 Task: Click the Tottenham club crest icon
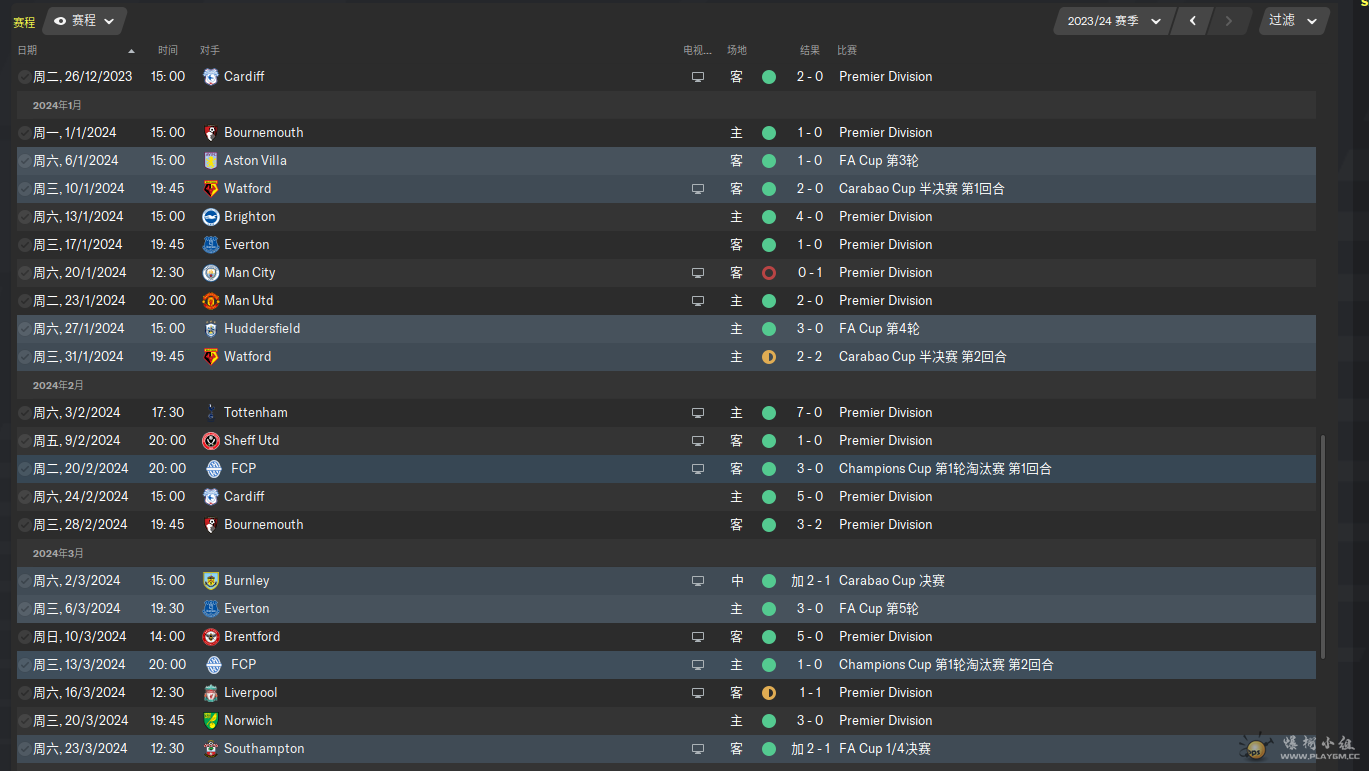click(x=211, y=412)
